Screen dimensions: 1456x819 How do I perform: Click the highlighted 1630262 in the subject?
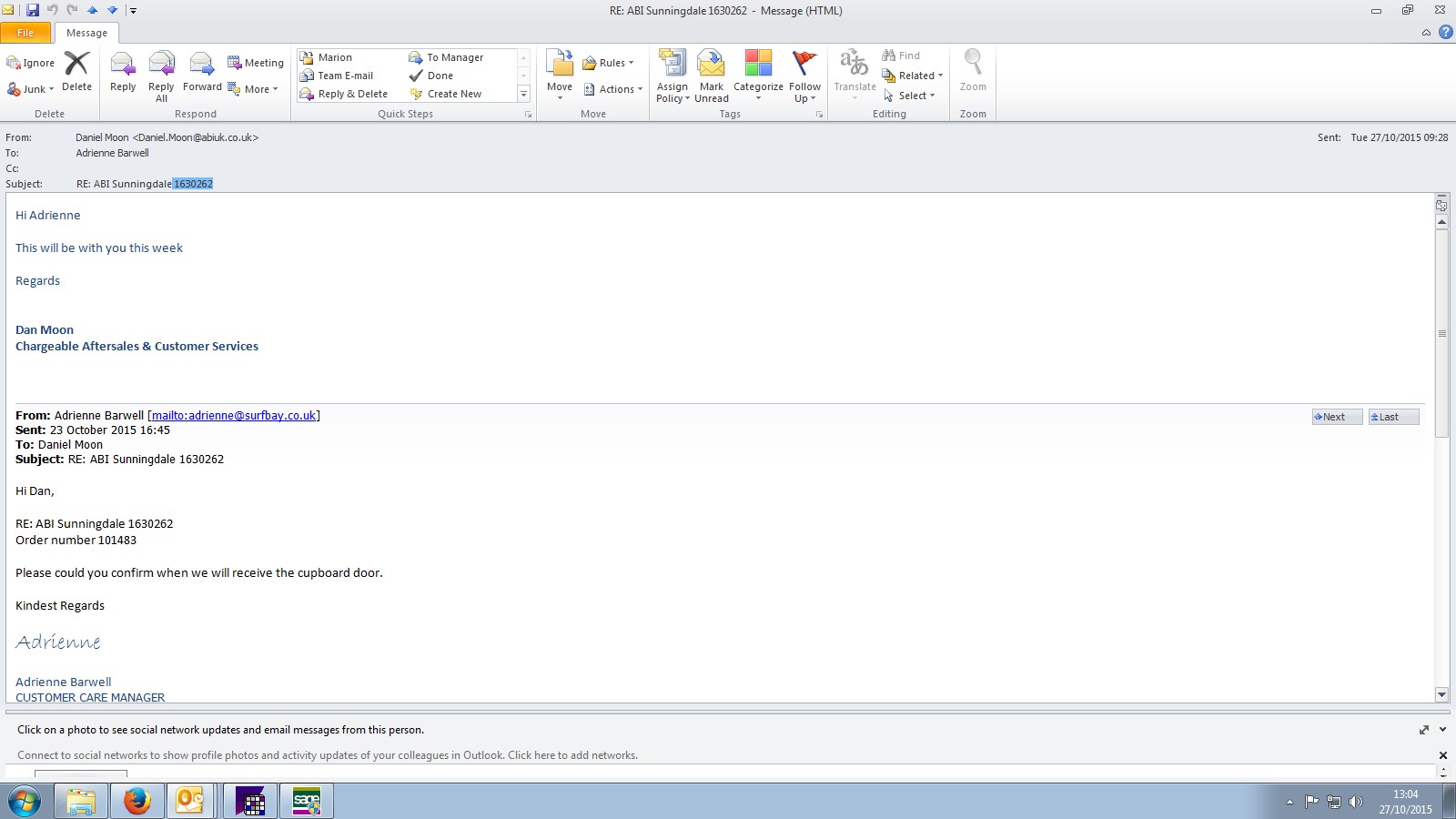[193, 184]
